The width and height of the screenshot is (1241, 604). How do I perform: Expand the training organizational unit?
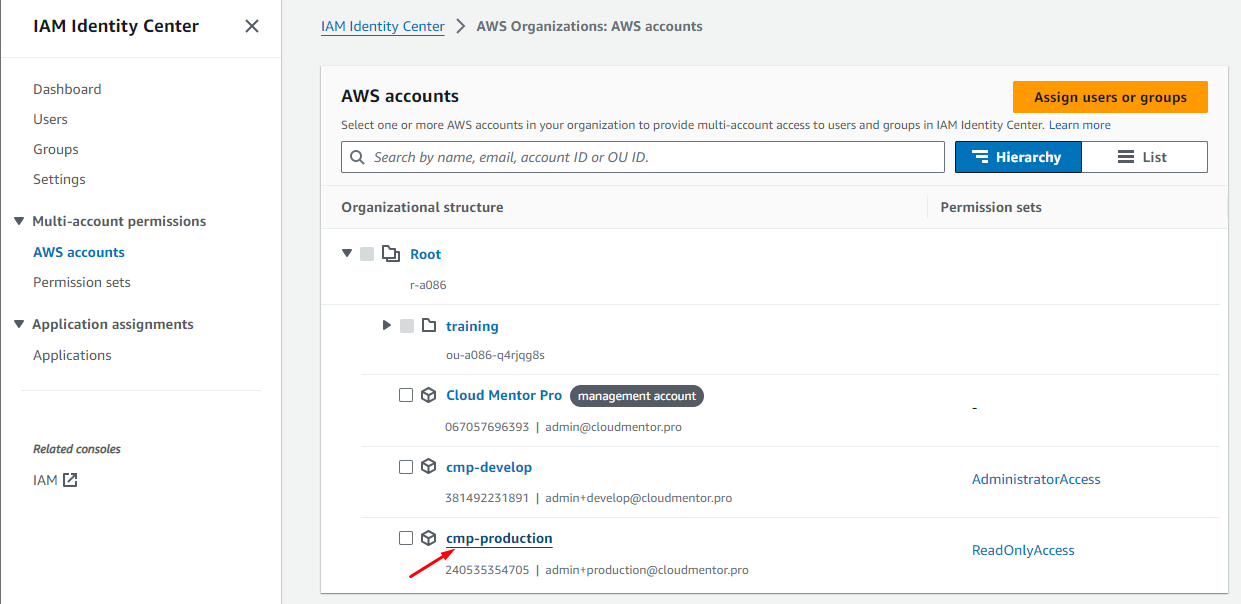click(x=387, y=326)
